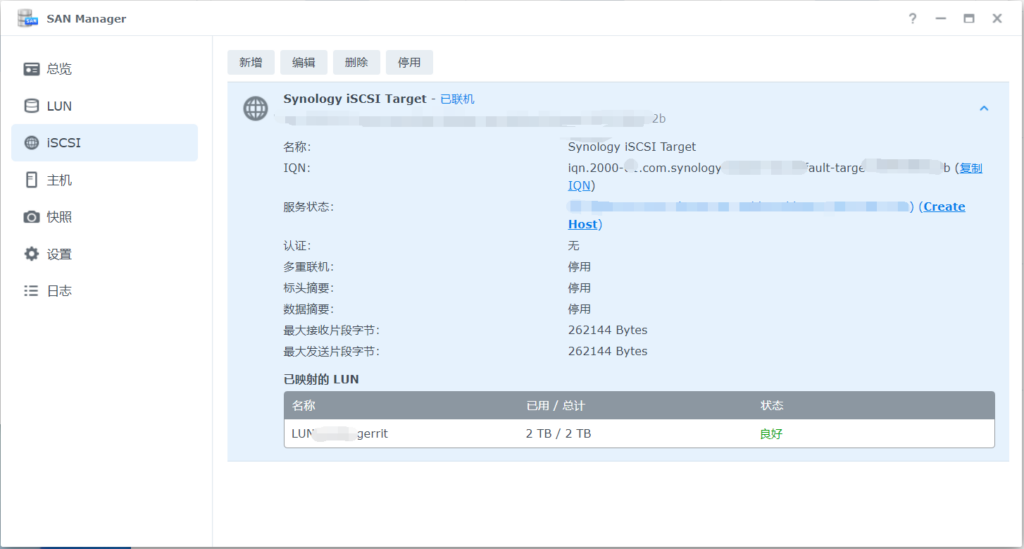The image size is (1024, 549).
Task: Select the iSCSI sidebar item
Action: click(104, 142)
